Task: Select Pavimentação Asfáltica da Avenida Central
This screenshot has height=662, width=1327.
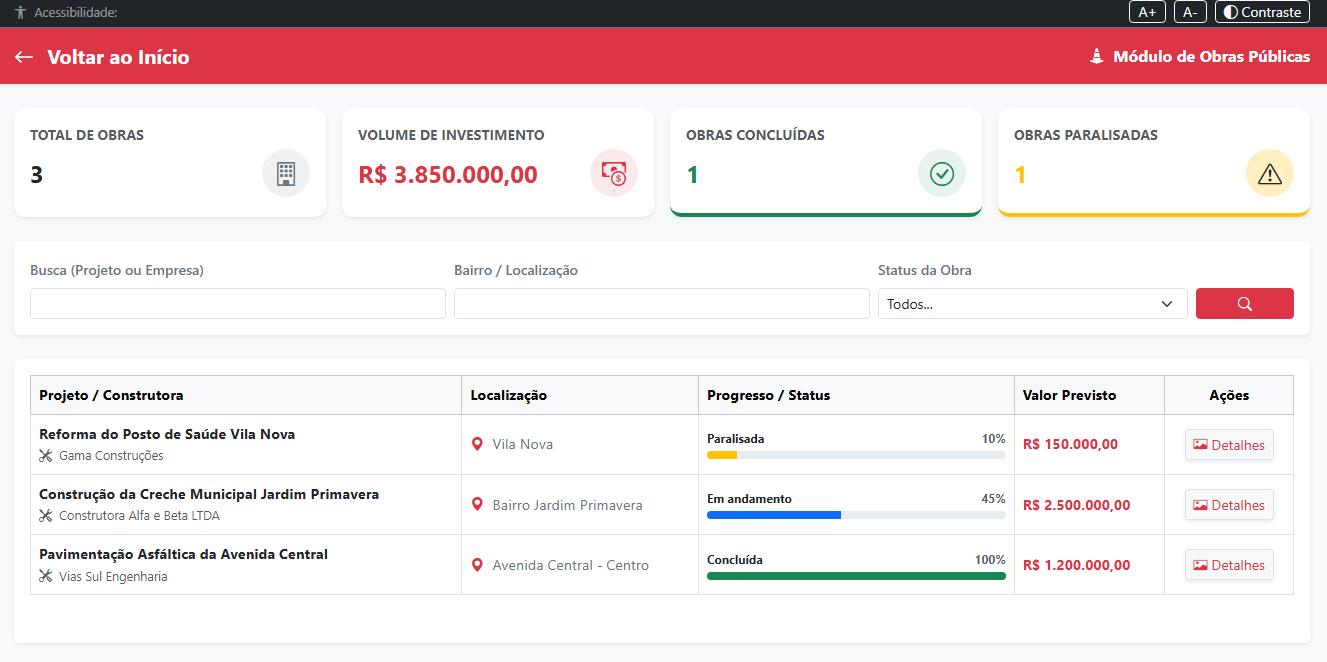Action: coord(183,554)
